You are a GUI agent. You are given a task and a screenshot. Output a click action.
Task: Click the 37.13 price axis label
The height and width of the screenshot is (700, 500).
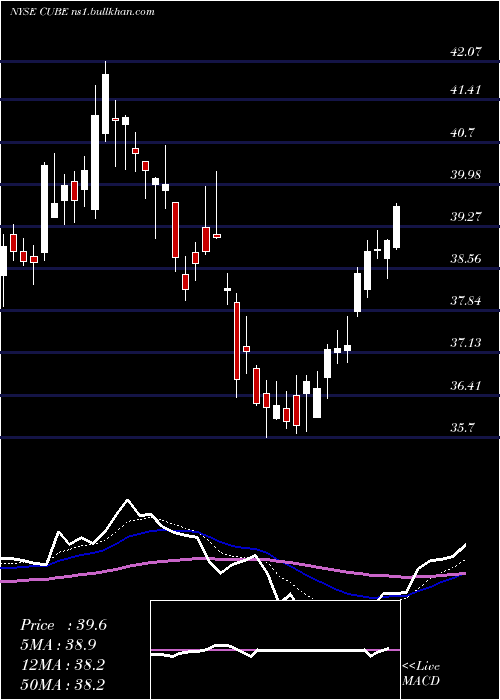[x=466, y=343]
